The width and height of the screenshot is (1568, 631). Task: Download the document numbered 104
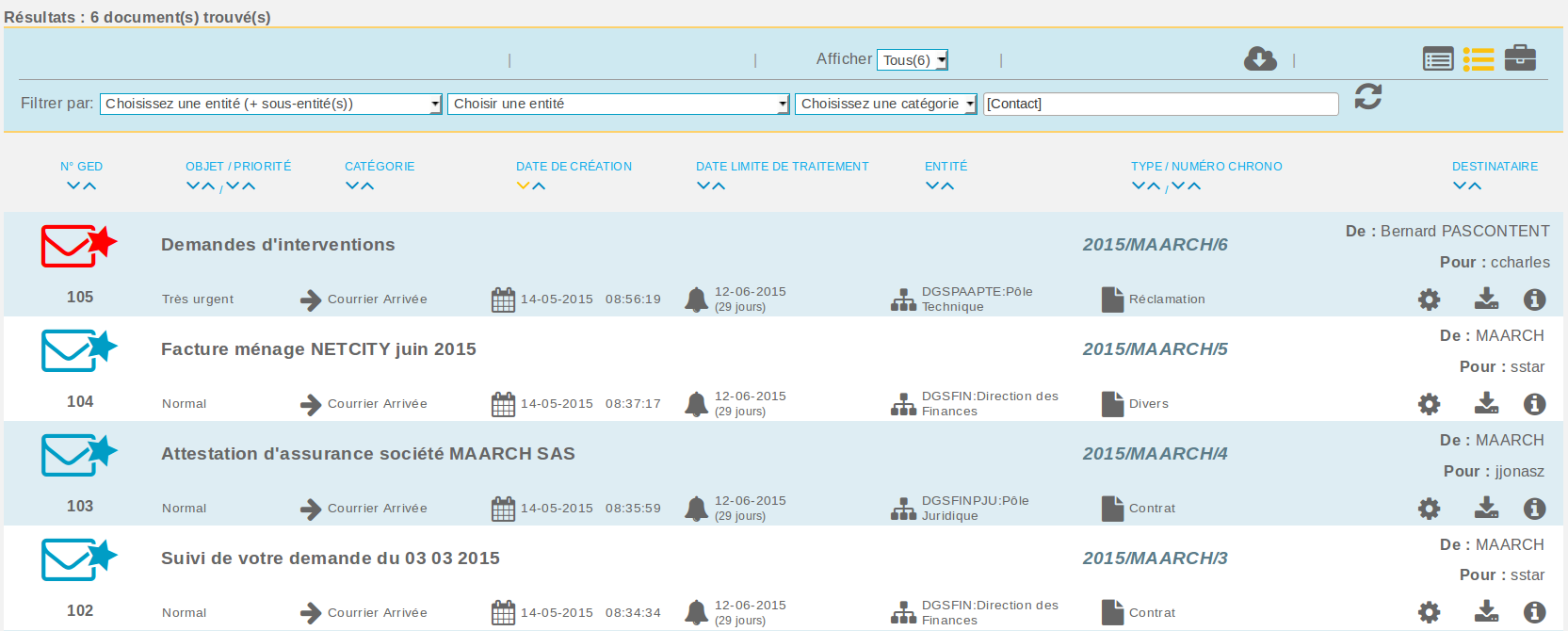click(1486, 403)
